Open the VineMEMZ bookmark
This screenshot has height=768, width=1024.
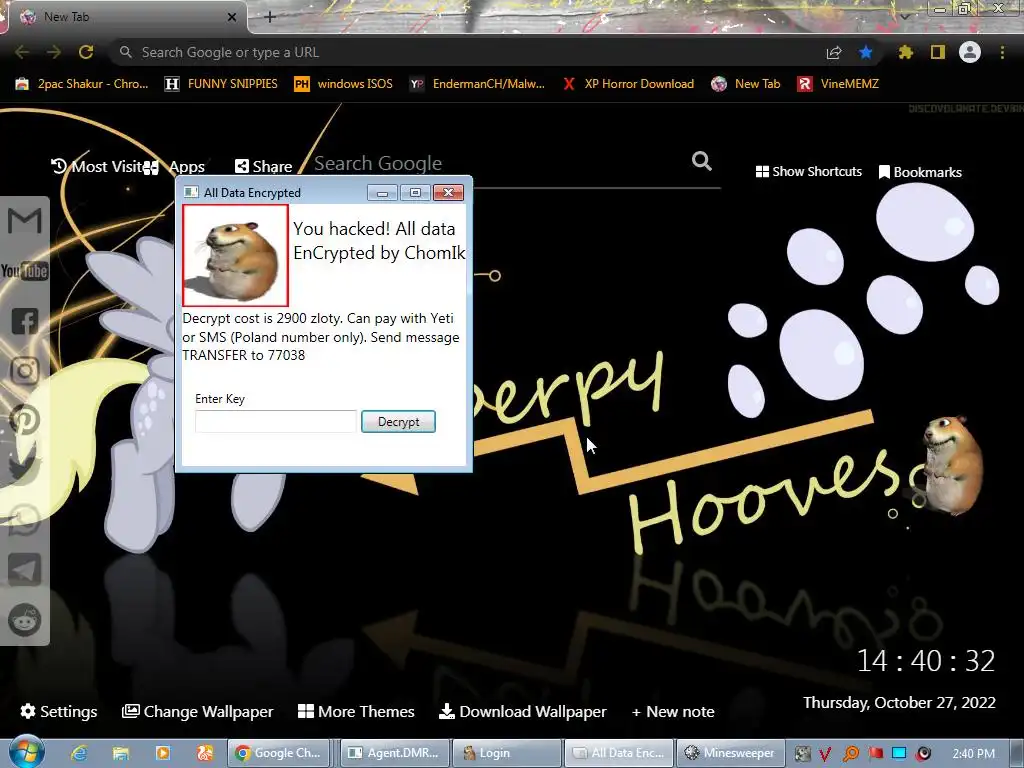click(x=838, y=84)
